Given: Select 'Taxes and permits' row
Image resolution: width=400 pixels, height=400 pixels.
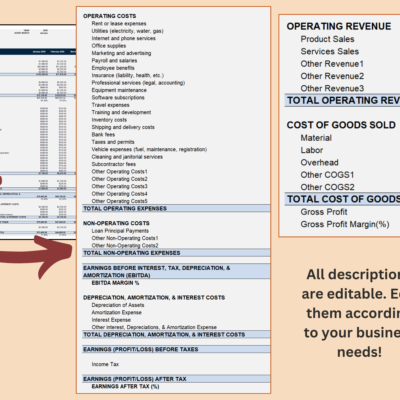Looking at the screenshot, I should tap(113, 142).
